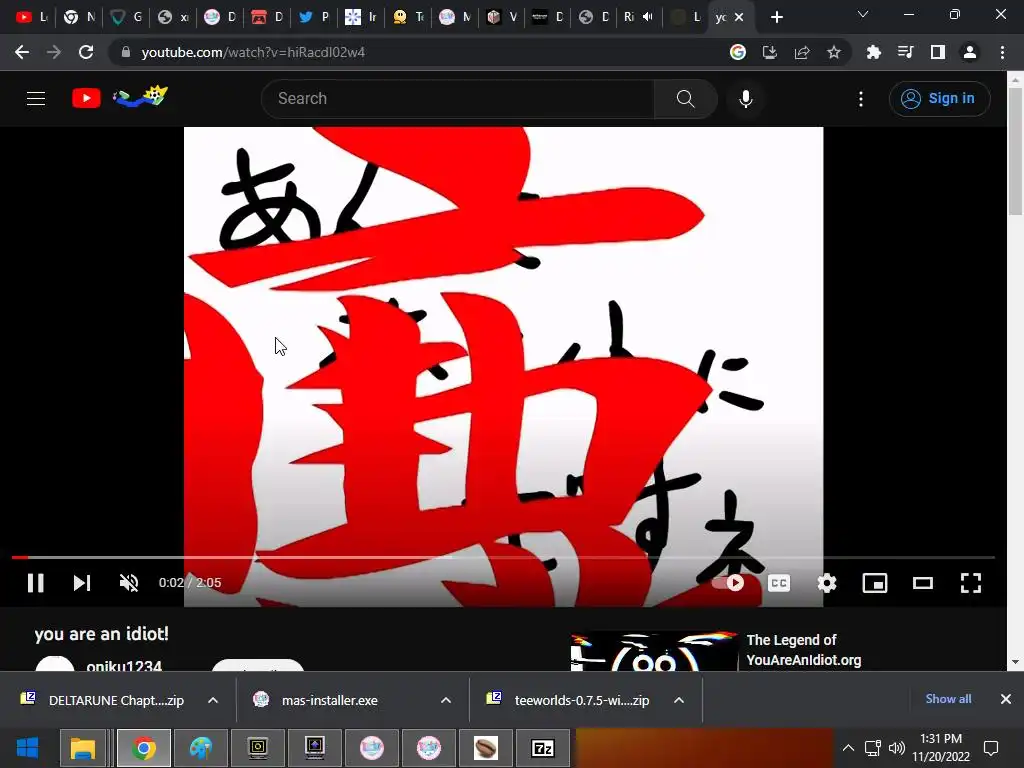
Task: Unmute the video player
Action: tap(129, 583)
